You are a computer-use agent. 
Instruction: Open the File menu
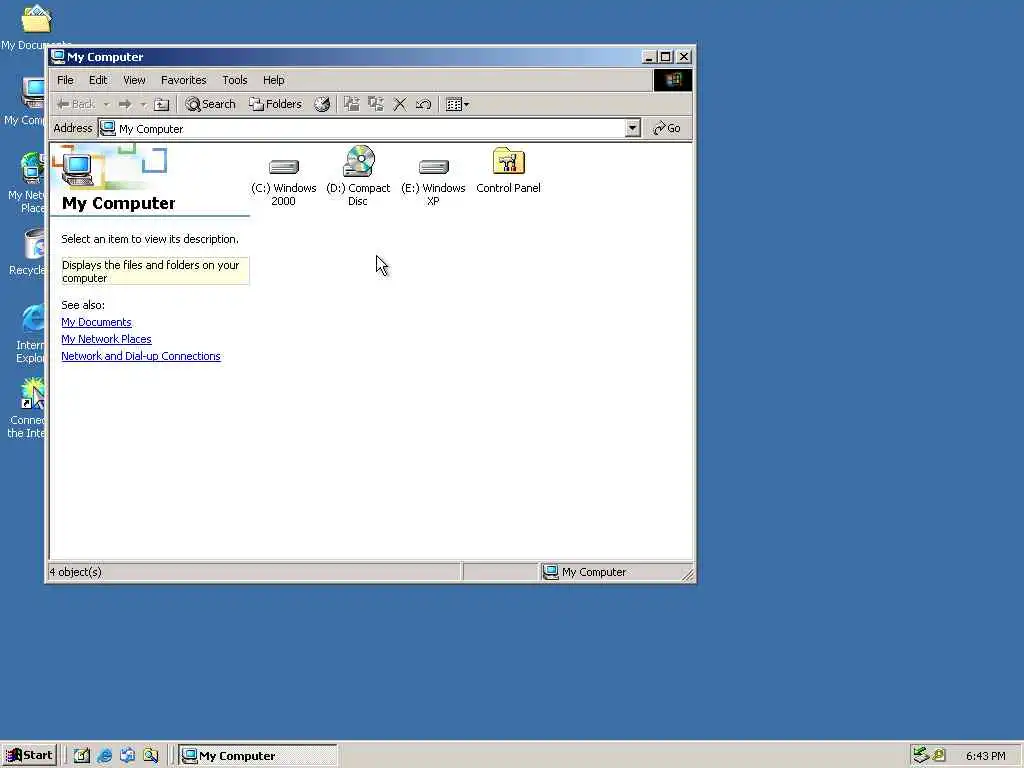tap(65, 80)
